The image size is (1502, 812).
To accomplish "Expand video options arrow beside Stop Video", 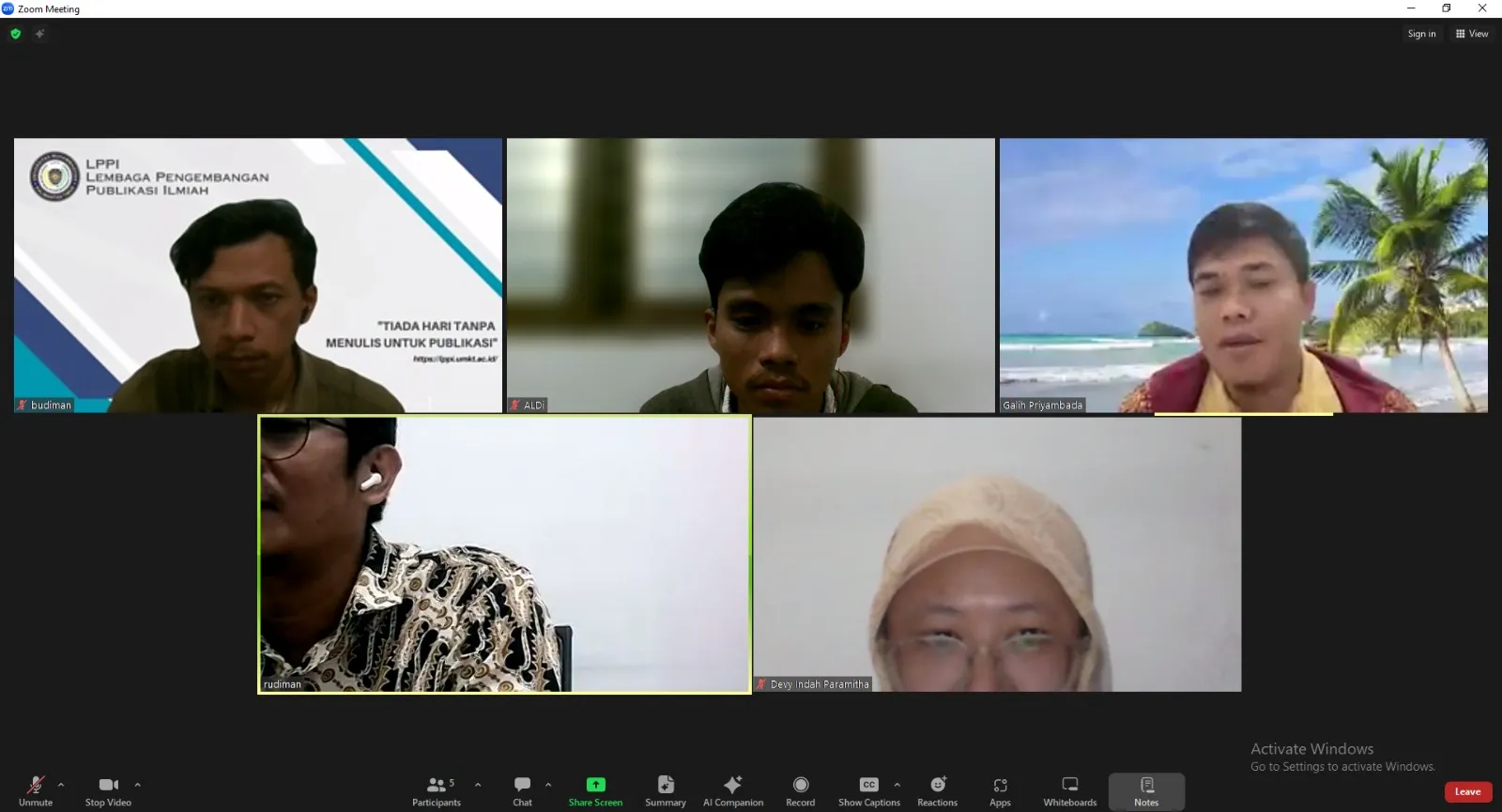I will tap(137, 785).
